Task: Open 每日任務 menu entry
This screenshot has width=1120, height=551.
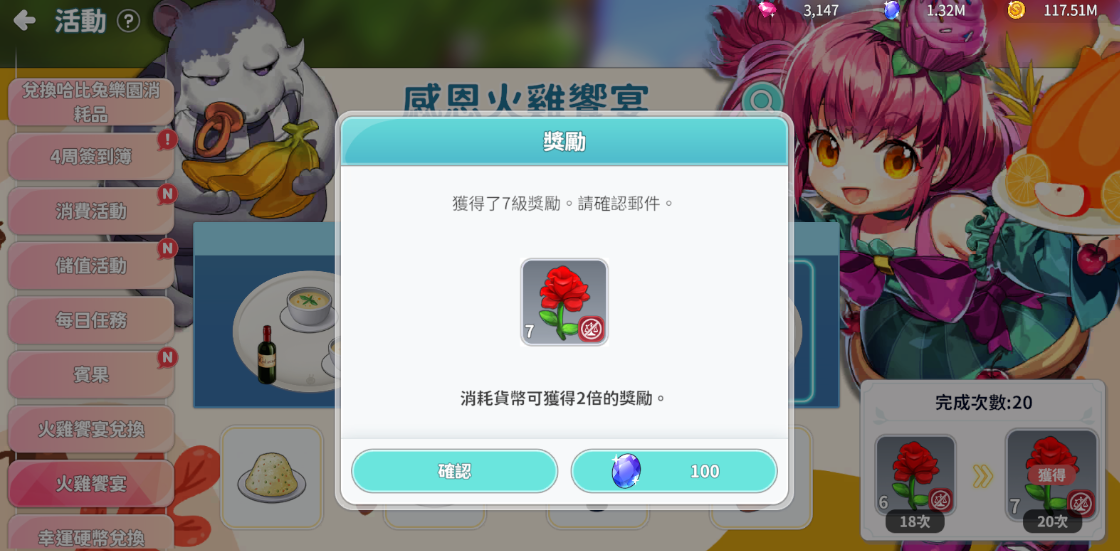Action: click(x=91, y=320)
